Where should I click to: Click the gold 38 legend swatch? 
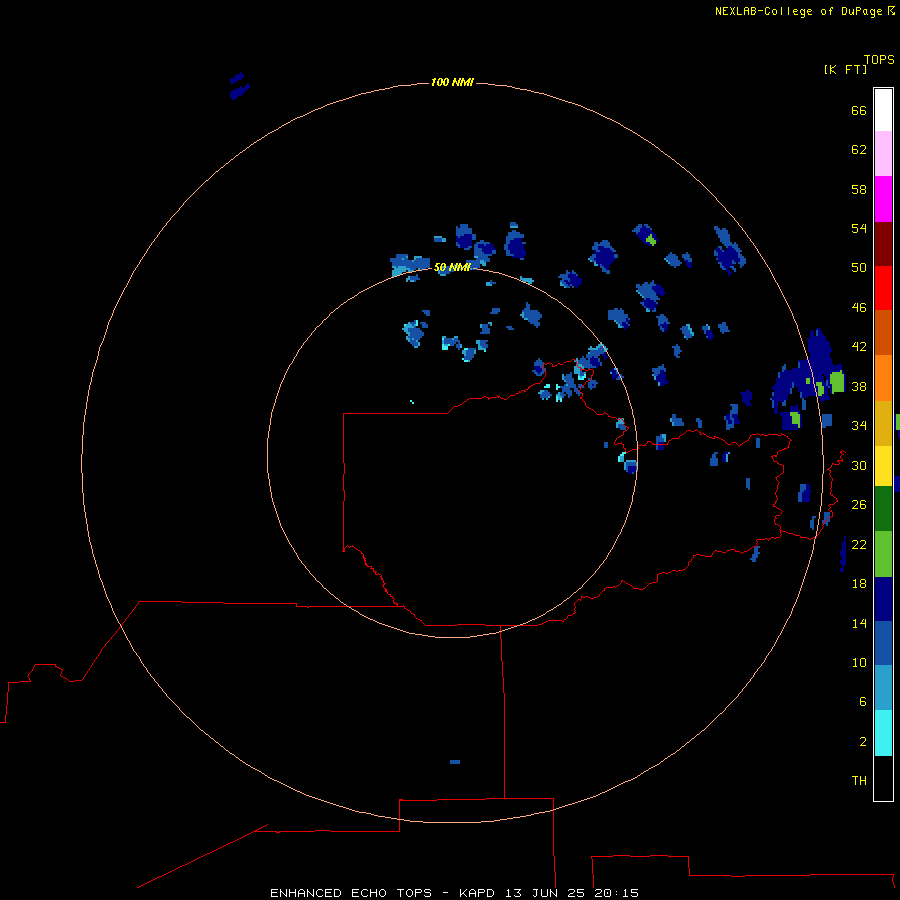tap(883, 423)
